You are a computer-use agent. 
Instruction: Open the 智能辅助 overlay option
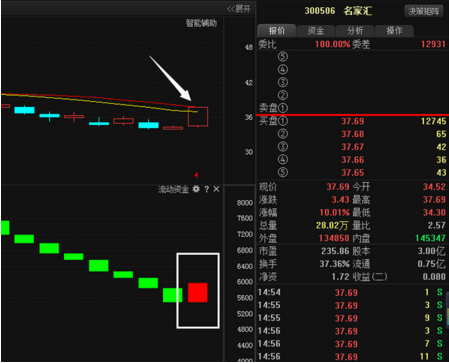click(201, 23)
